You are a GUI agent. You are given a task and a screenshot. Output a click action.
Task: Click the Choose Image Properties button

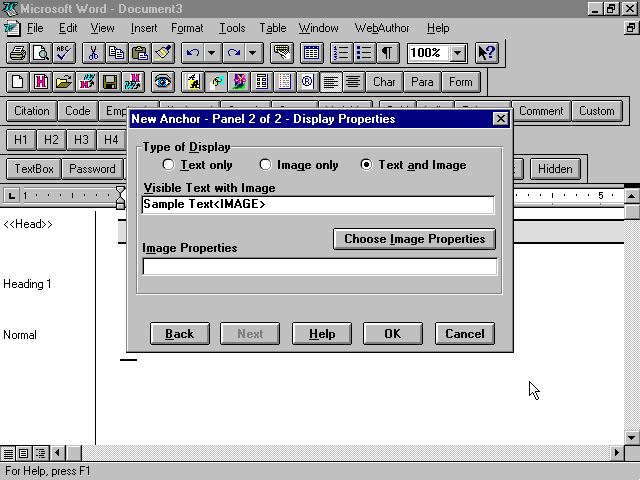pos(414,239)
